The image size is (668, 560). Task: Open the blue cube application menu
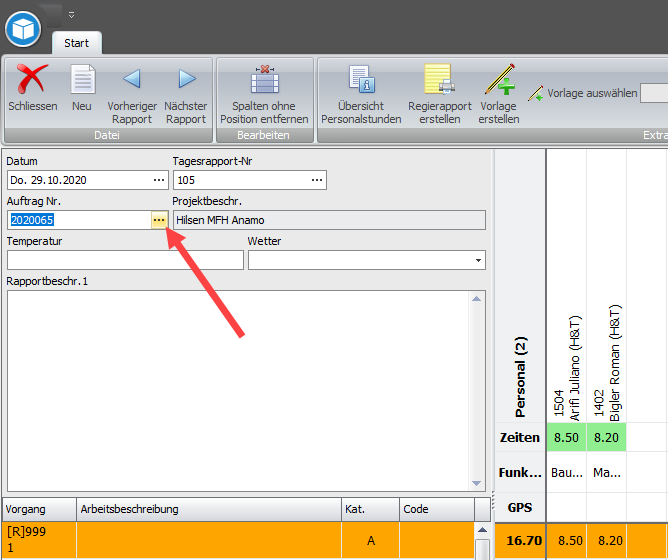(x=23, y=29)
